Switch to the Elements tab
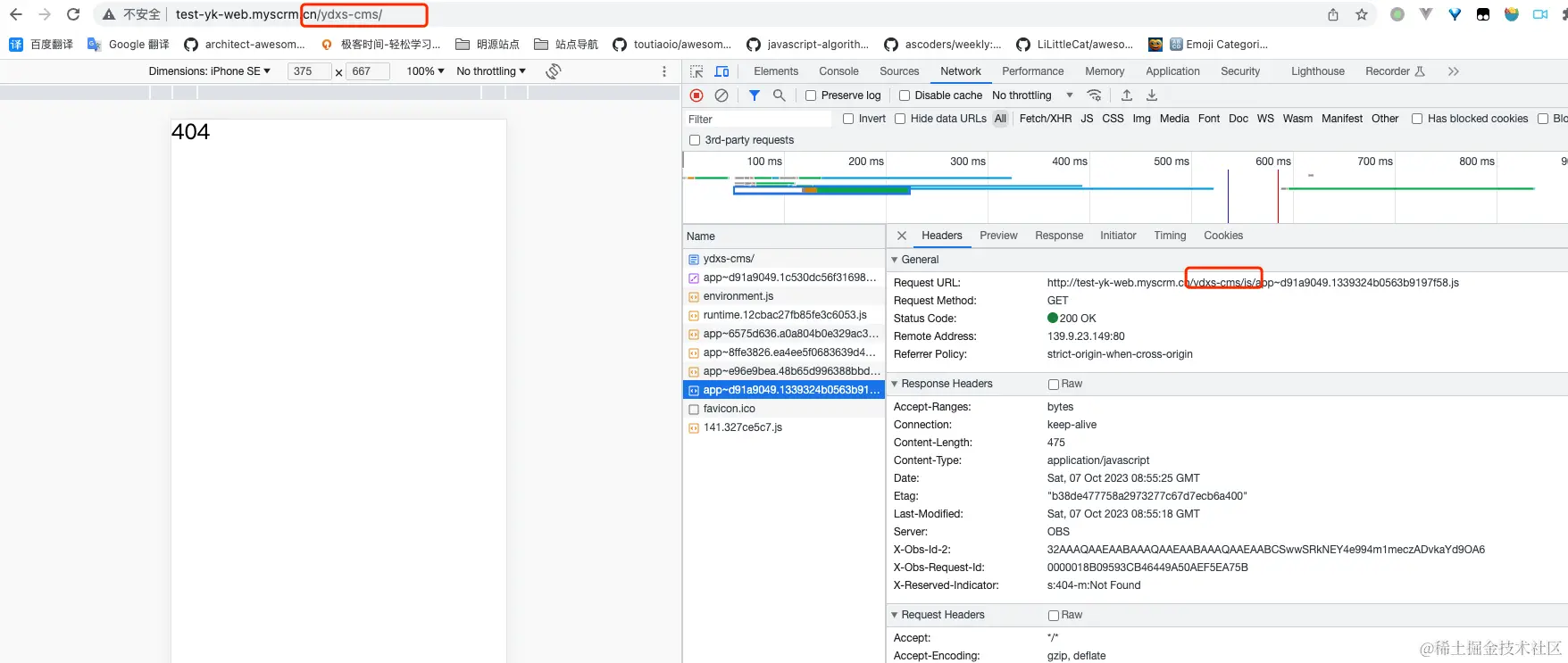The width and height of the screenshot is (1568, 663). click(x=776, y=71)
